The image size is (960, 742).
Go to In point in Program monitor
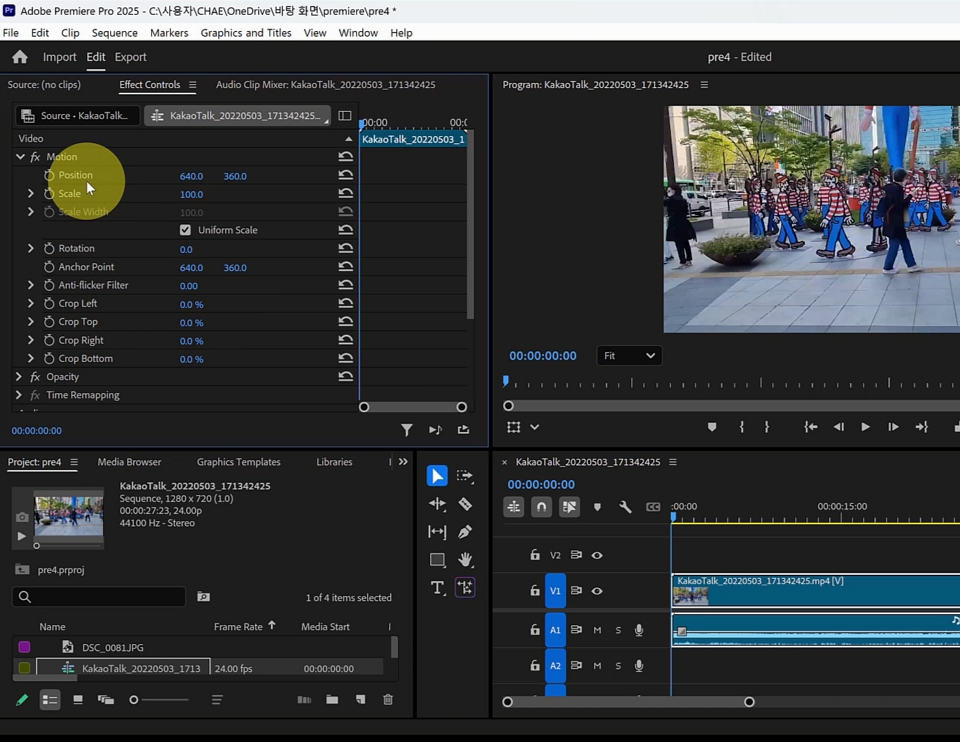[810, 427]
